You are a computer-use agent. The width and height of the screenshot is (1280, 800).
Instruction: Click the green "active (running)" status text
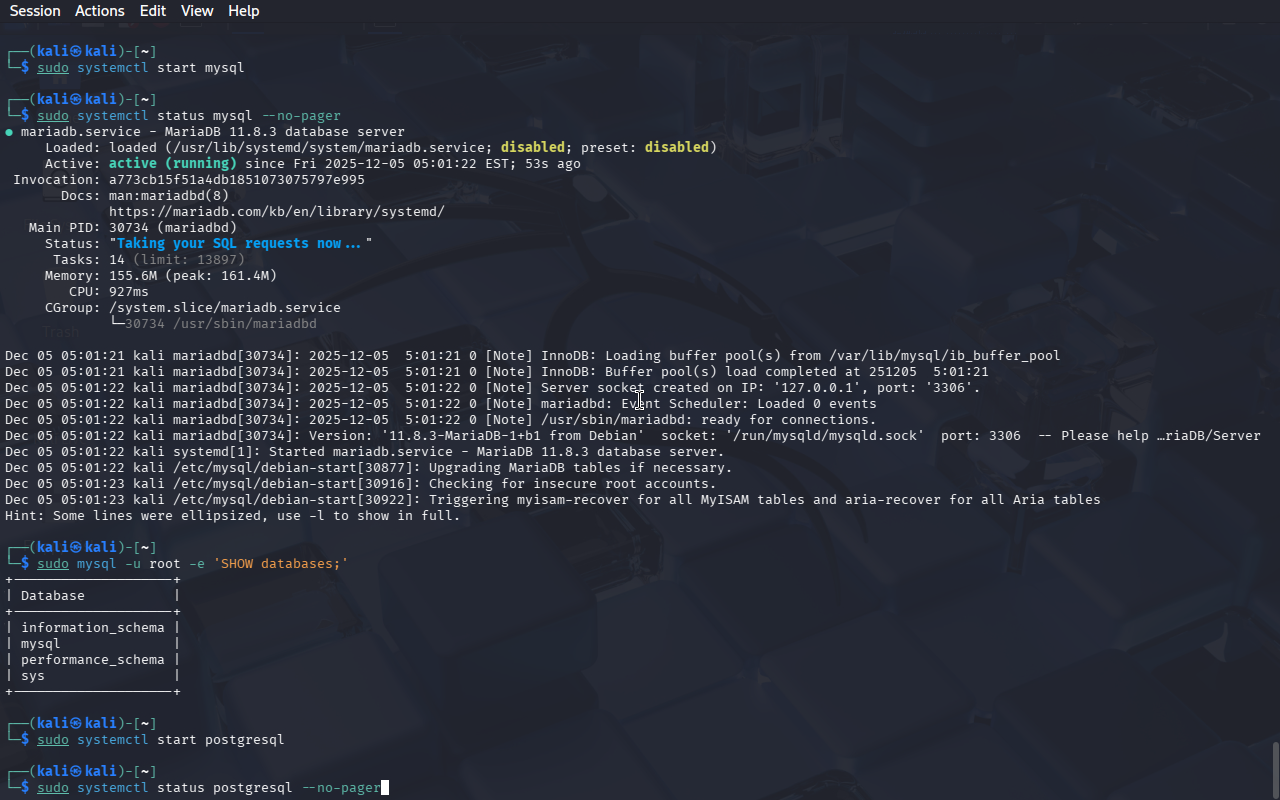click(172, 164)
